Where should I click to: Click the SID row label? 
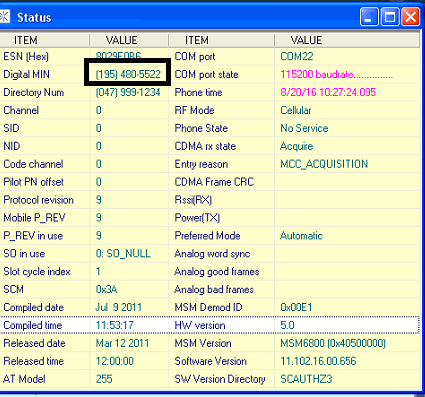11,128
